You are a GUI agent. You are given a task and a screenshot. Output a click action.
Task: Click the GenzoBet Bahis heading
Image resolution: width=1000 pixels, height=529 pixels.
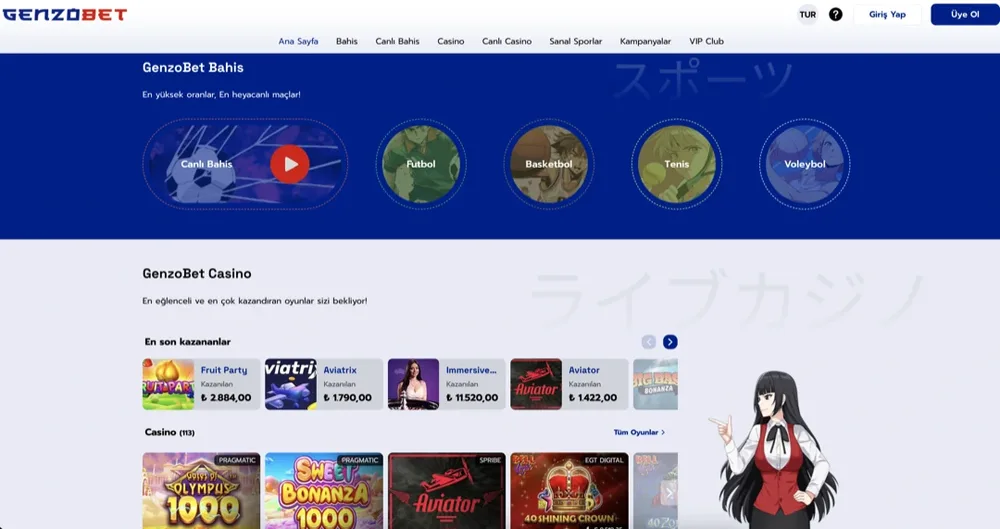[193, 68]
